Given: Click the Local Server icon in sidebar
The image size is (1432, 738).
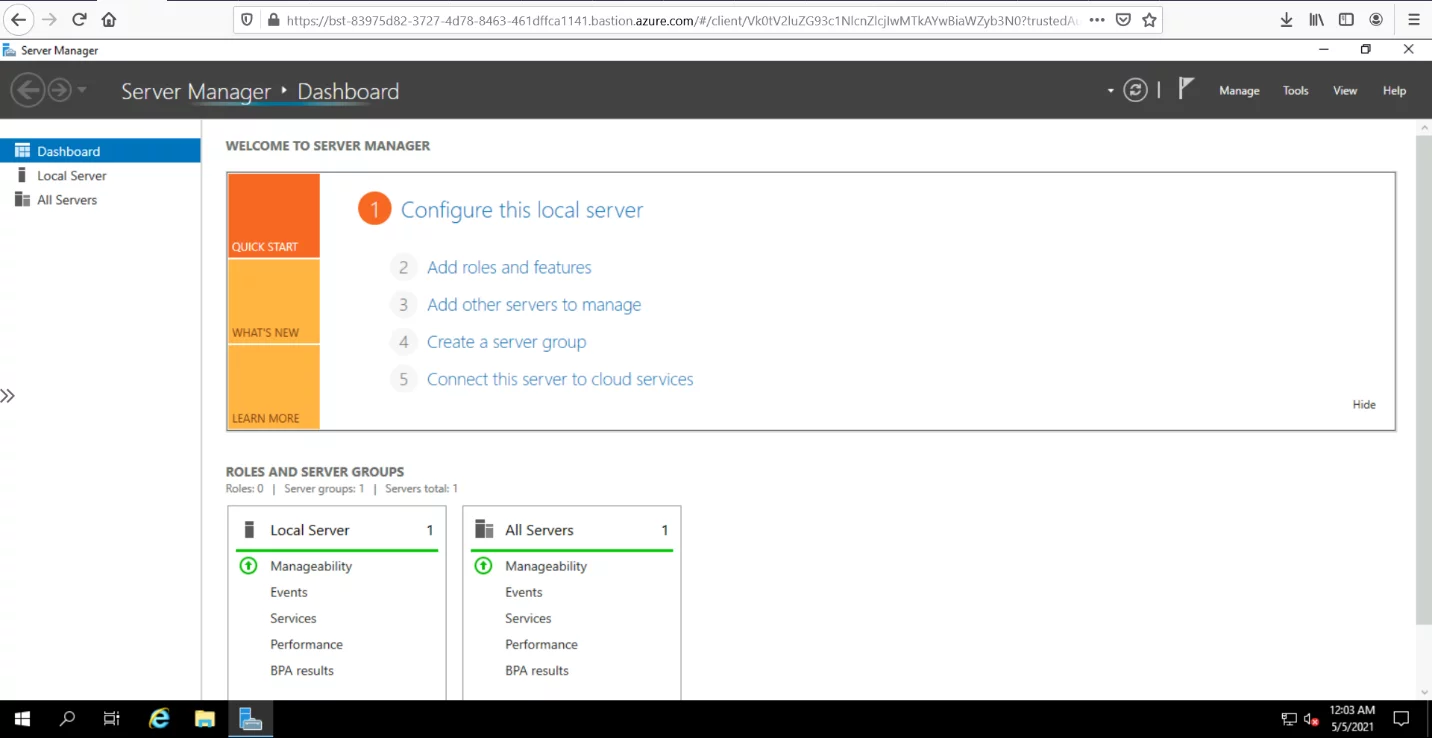Looking at the screenshot, I should pyautogui.click(x=22, y=175).
